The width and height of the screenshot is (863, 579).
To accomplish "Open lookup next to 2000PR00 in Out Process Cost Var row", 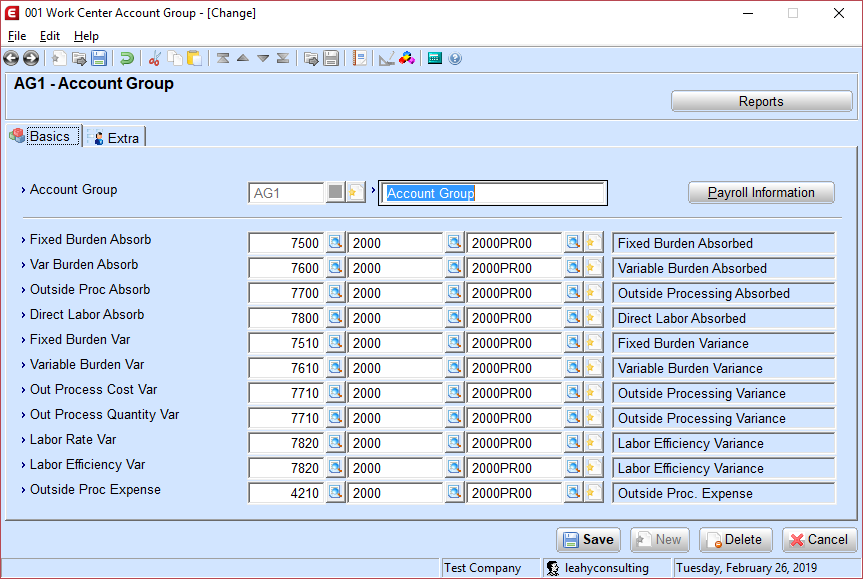I will click(573, 392).
